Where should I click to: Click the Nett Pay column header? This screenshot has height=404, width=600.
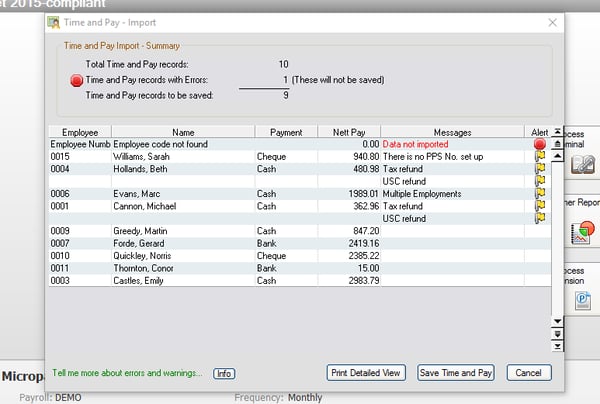pos(349,132)
